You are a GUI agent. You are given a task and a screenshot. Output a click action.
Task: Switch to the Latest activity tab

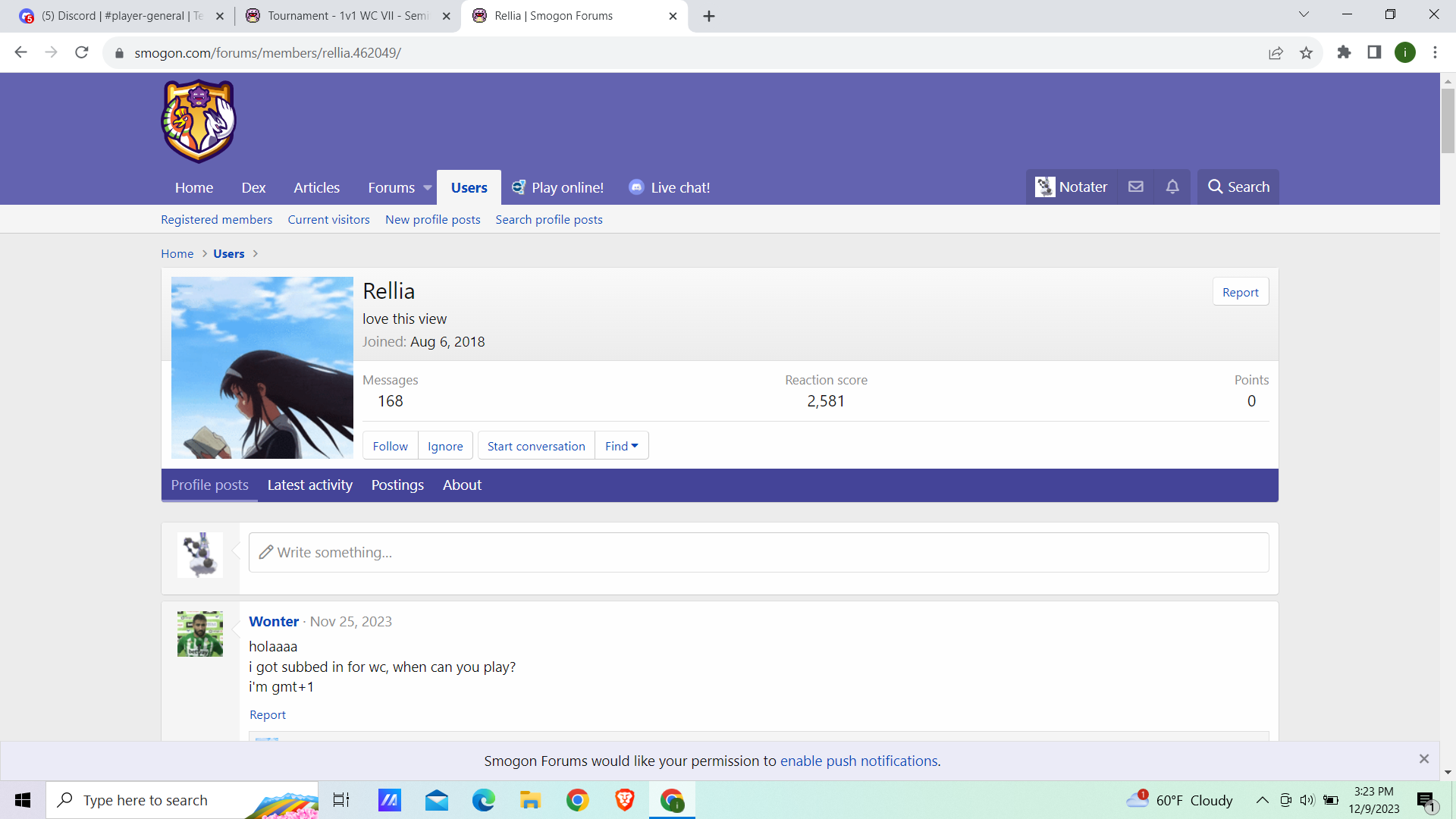coord(309,485)
